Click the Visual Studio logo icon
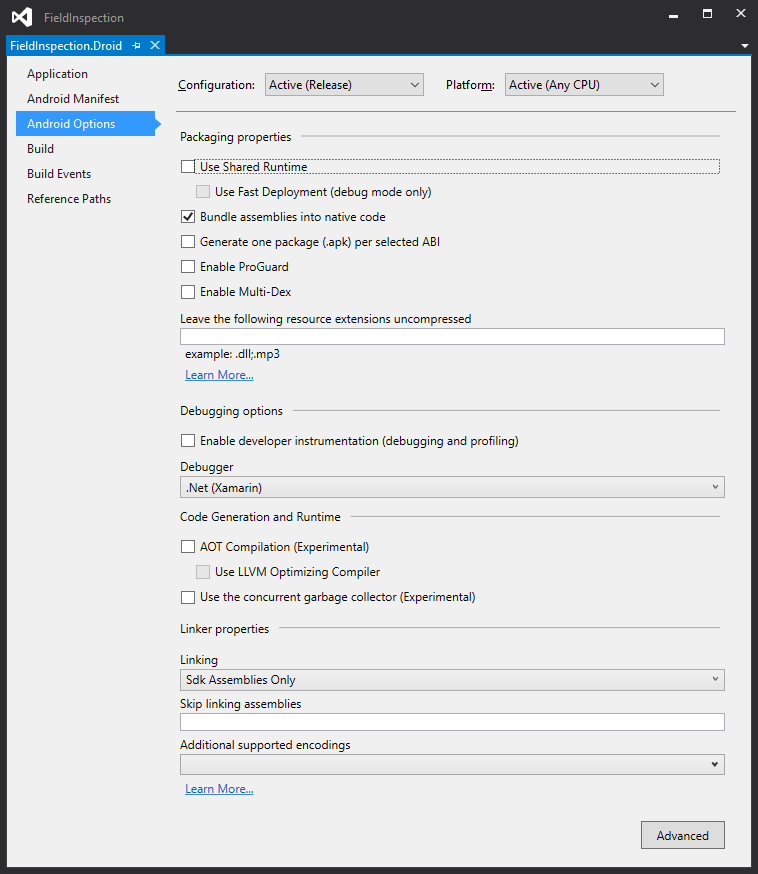This screenshot has height=874, width=758. point(22,17)
